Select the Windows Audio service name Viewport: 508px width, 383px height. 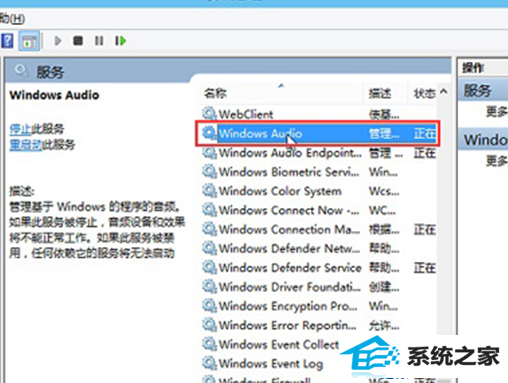pos(260,134)
